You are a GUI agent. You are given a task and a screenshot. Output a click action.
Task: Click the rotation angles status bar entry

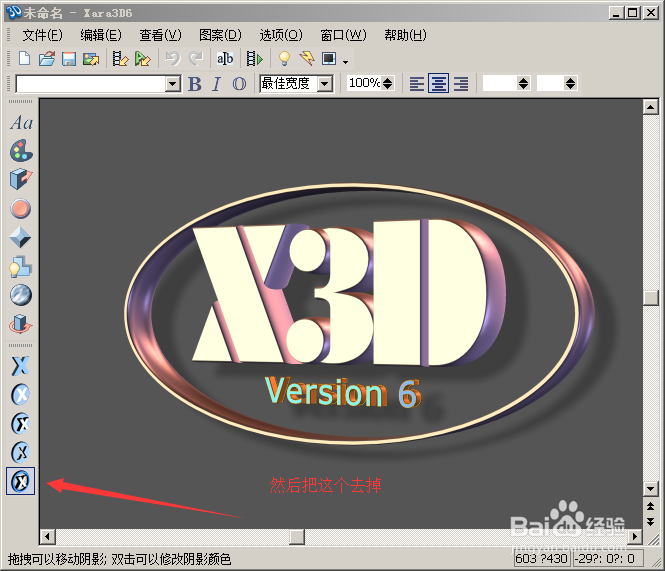click(x=608, y=558)
